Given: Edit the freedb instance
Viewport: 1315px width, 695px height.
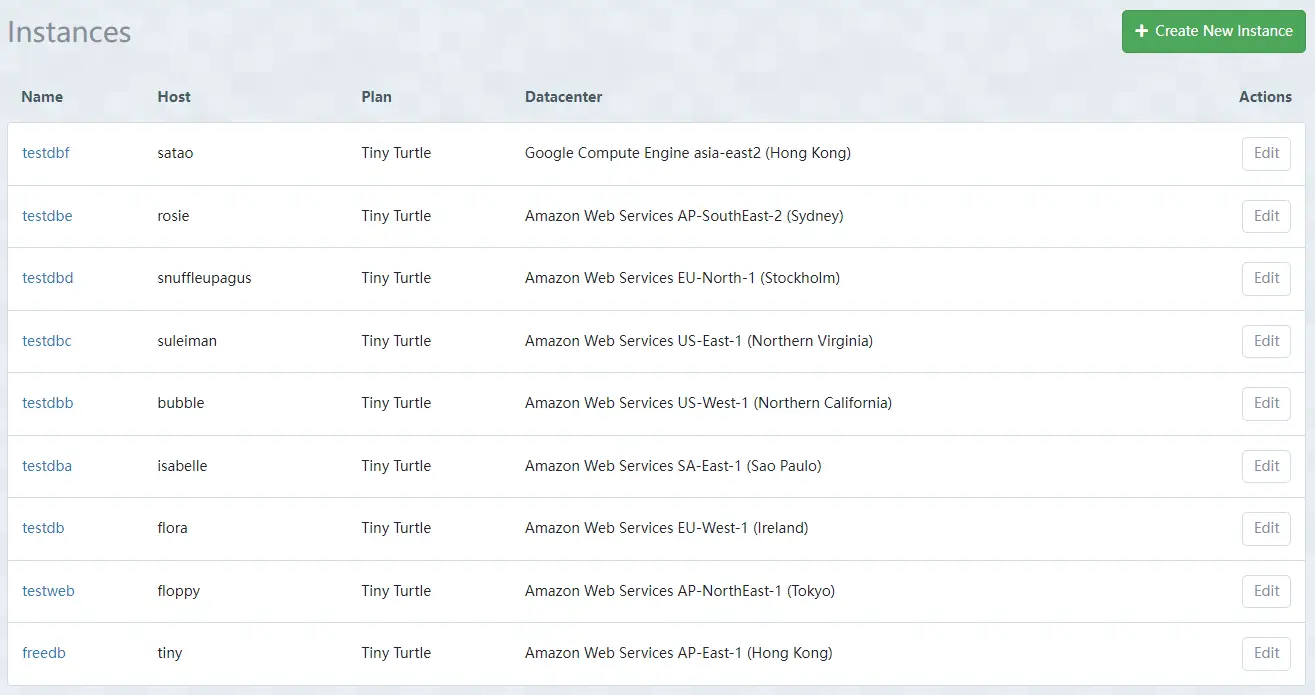Looking at the screenshot, I should (1266, 653).
